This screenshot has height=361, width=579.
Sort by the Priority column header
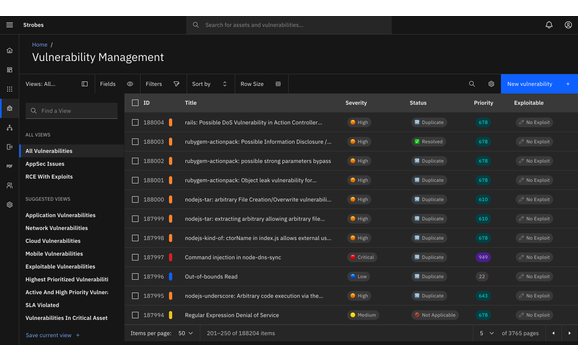pyautogui.click(x=483, y=103)
